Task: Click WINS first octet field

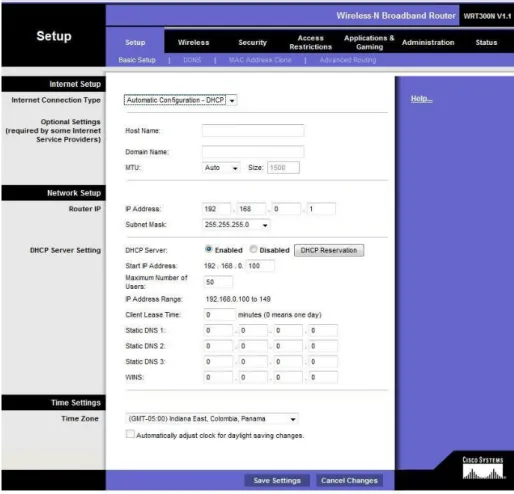Action: pyautogui.click(x=218, y=377)
